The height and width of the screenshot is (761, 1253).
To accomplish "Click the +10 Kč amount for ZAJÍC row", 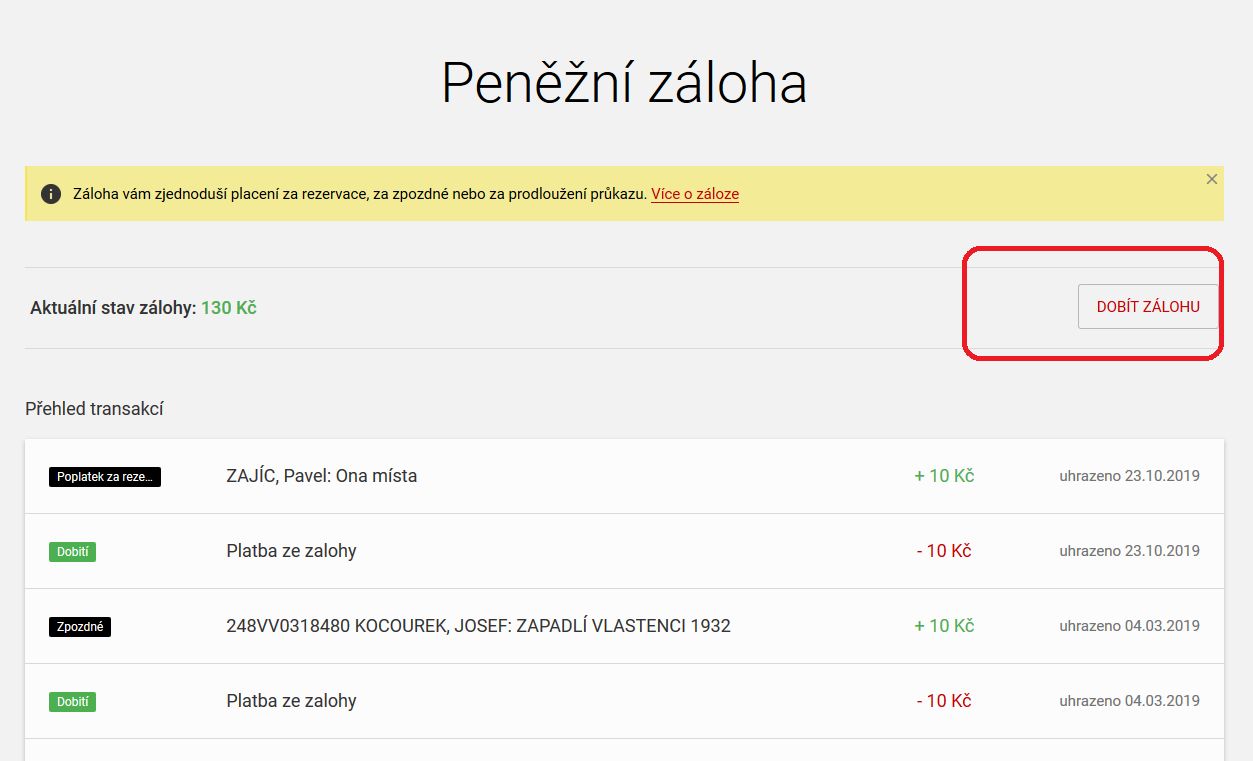I will coord(944,476).
